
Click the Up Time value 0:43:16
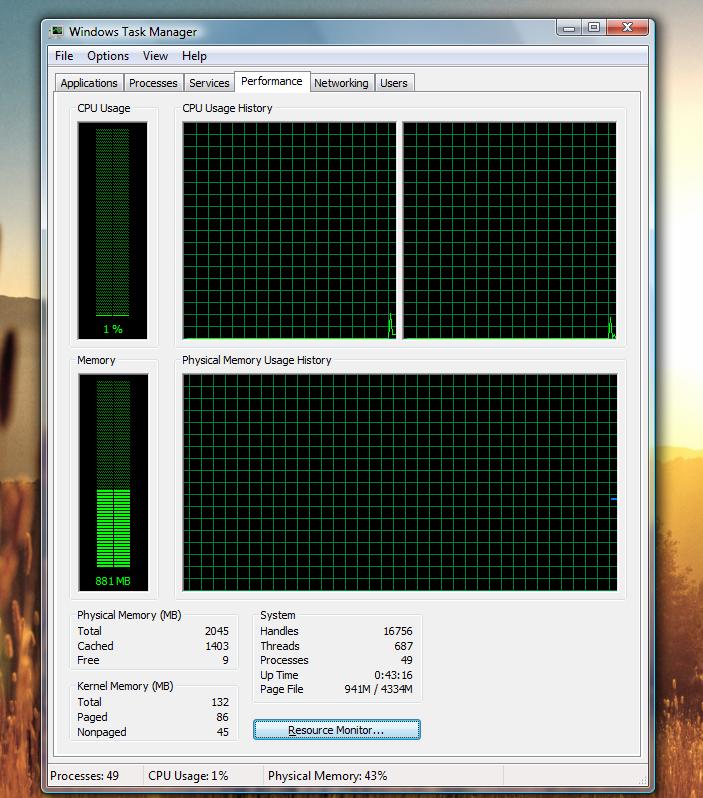tap(393, 675)
